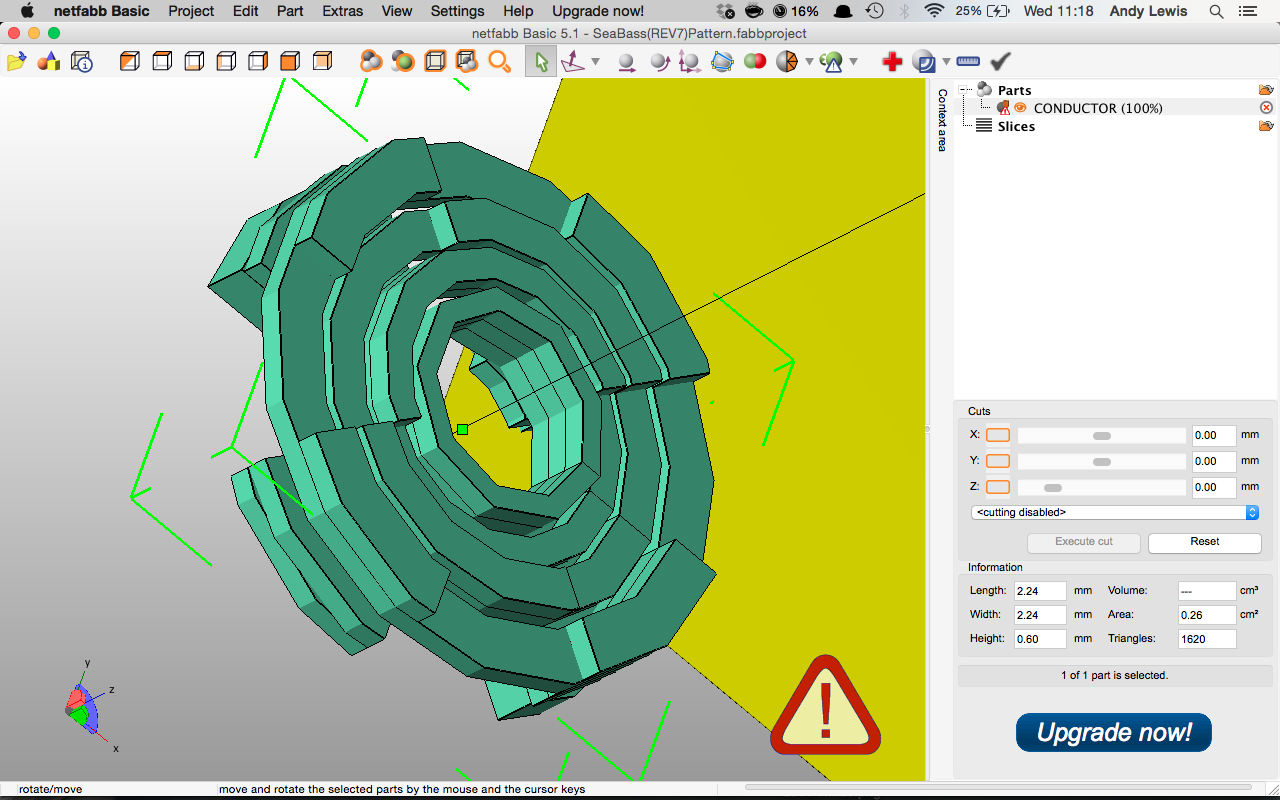Open the Extras menu
The width and height of the screenshot is (1280, 800).
pos(342,11)
